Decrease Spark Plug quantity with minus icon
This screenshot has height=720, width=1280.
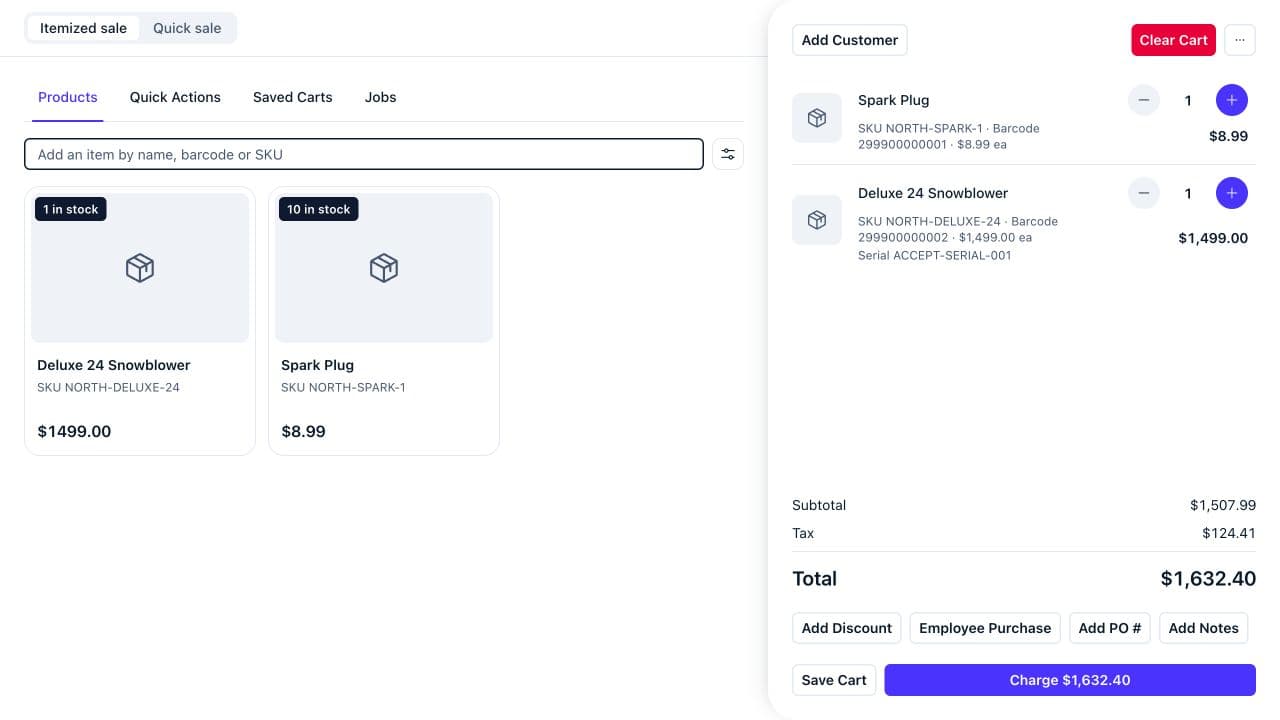pos(1144,100)
